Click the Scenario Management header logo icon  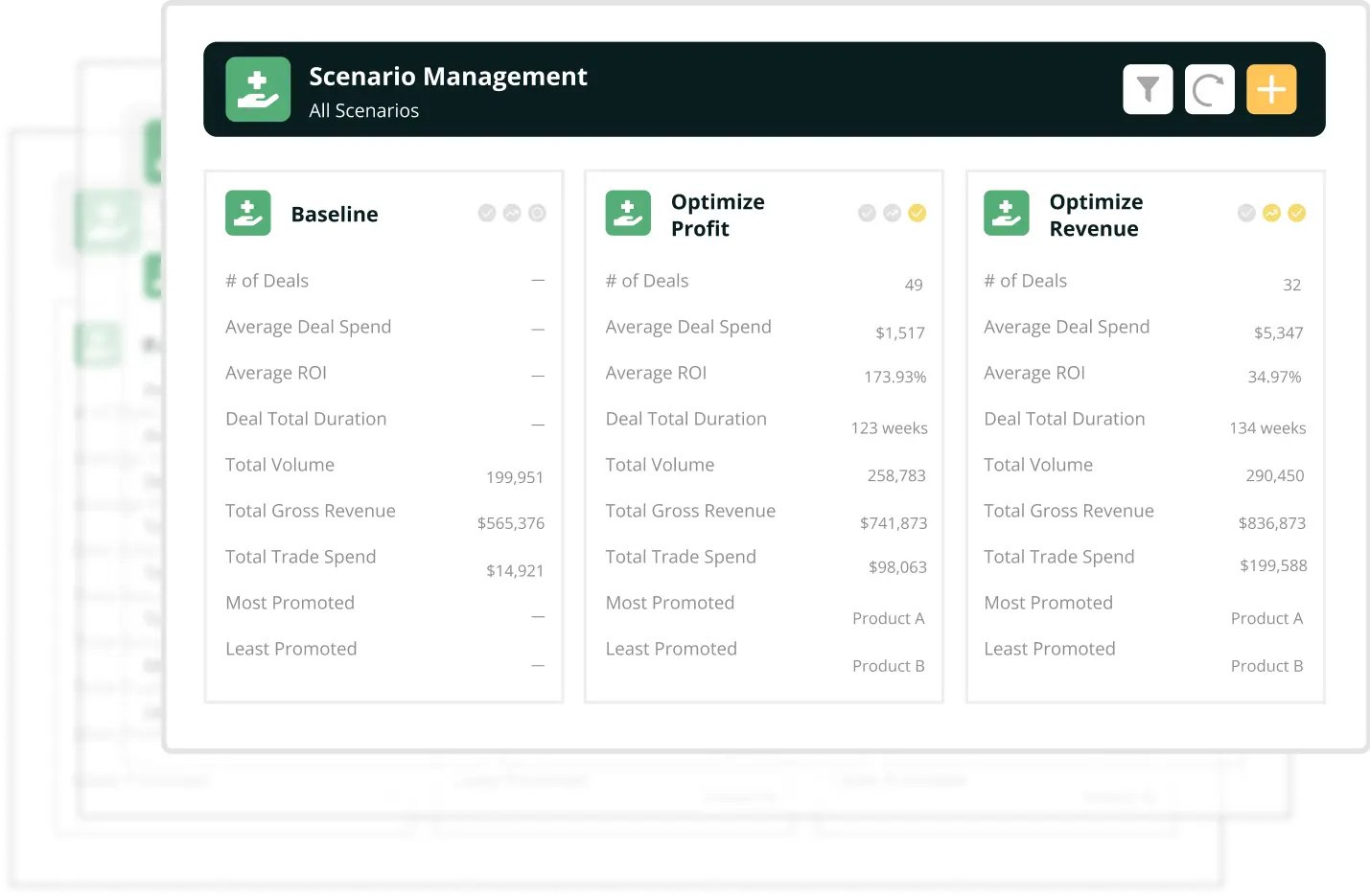click(x=258, y=89)
